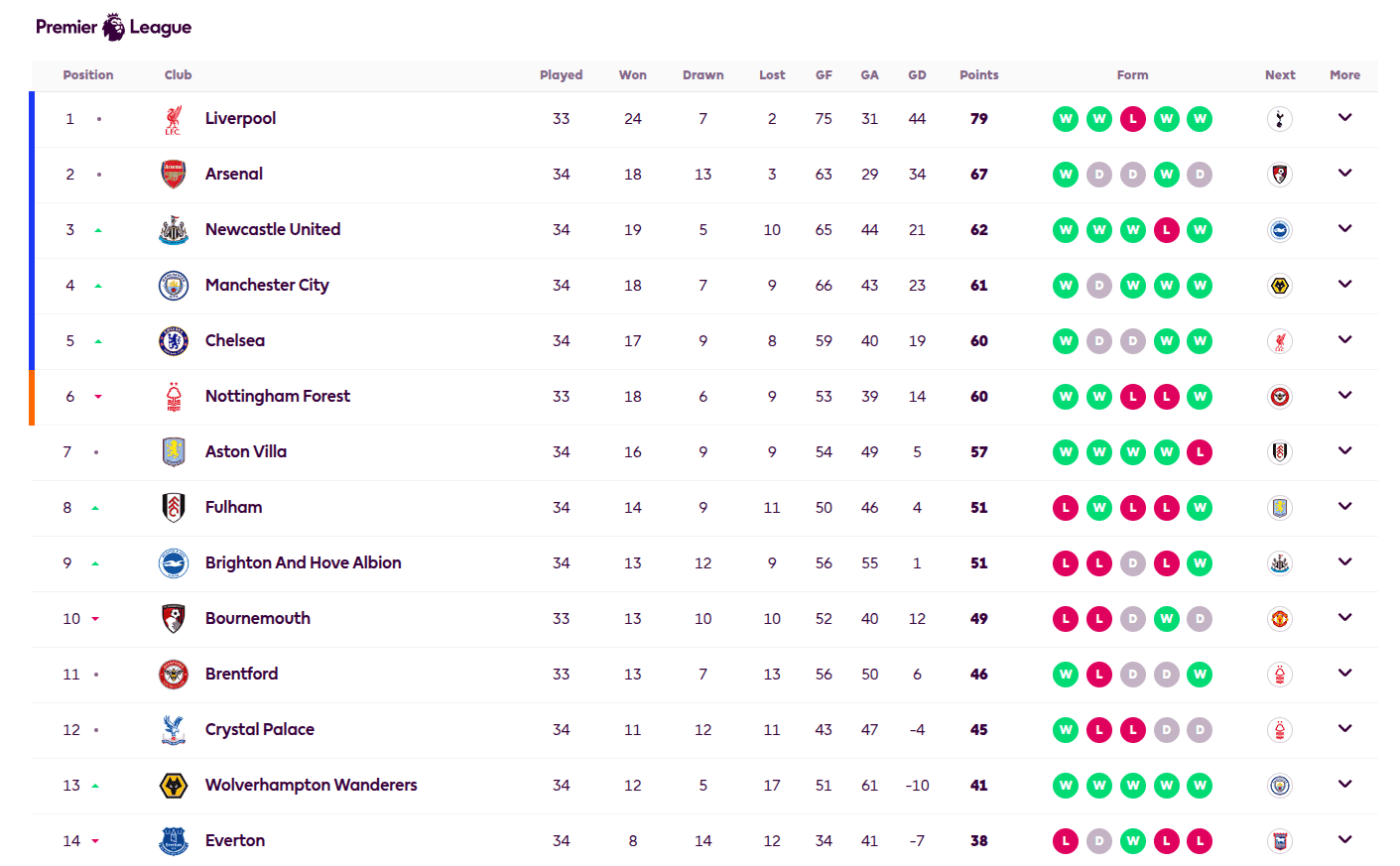
Task: Expand Chelsea's More chevron
Action: coord(1345,339)
